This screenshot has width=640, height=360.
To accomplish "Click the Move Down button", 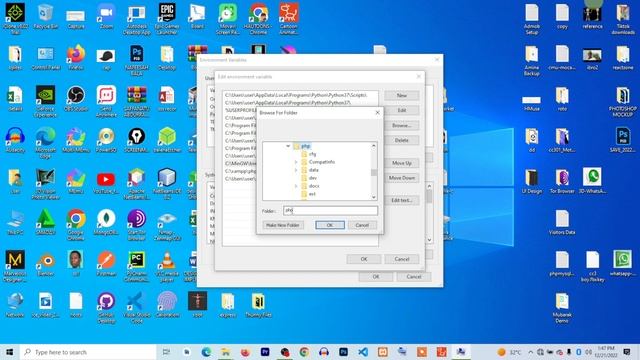I will 402,178.
